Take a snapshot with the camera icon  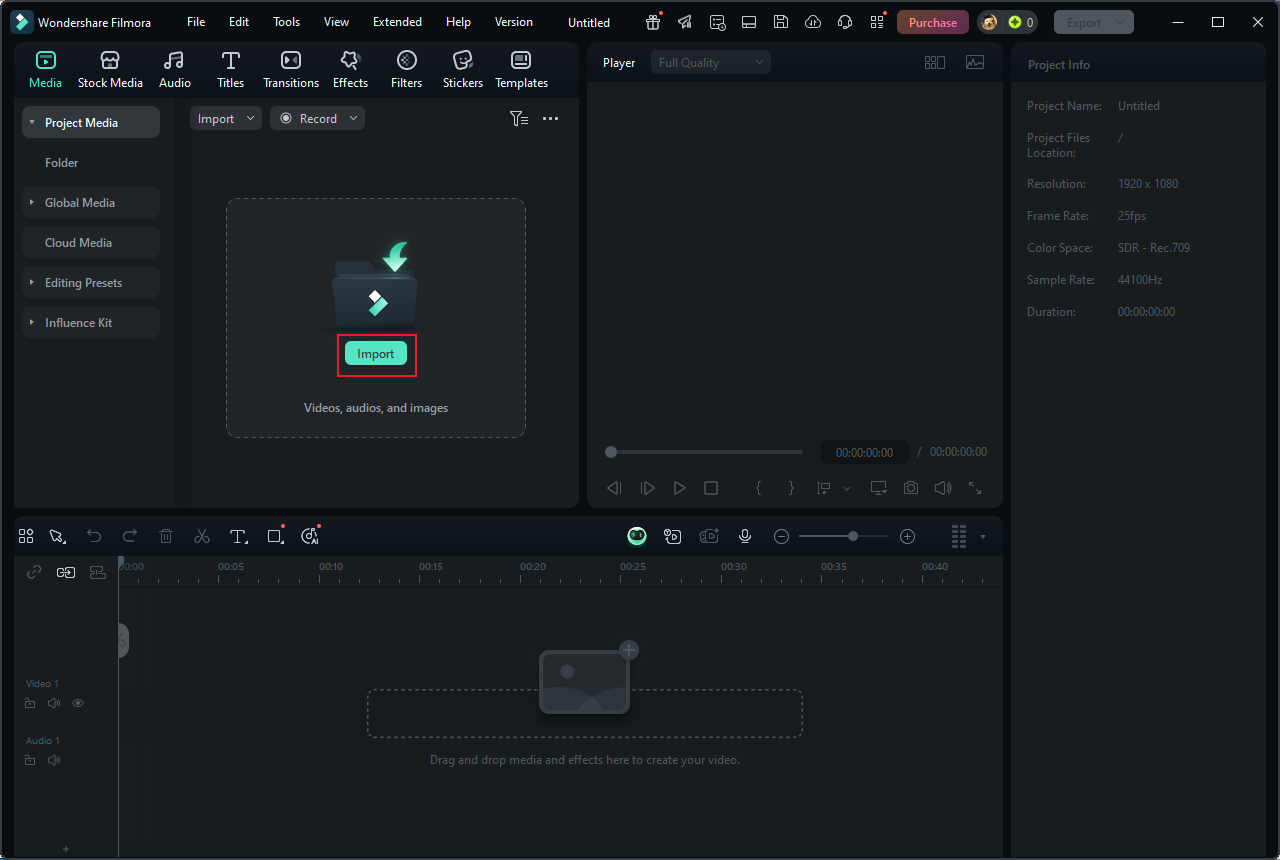pos(910,487)
